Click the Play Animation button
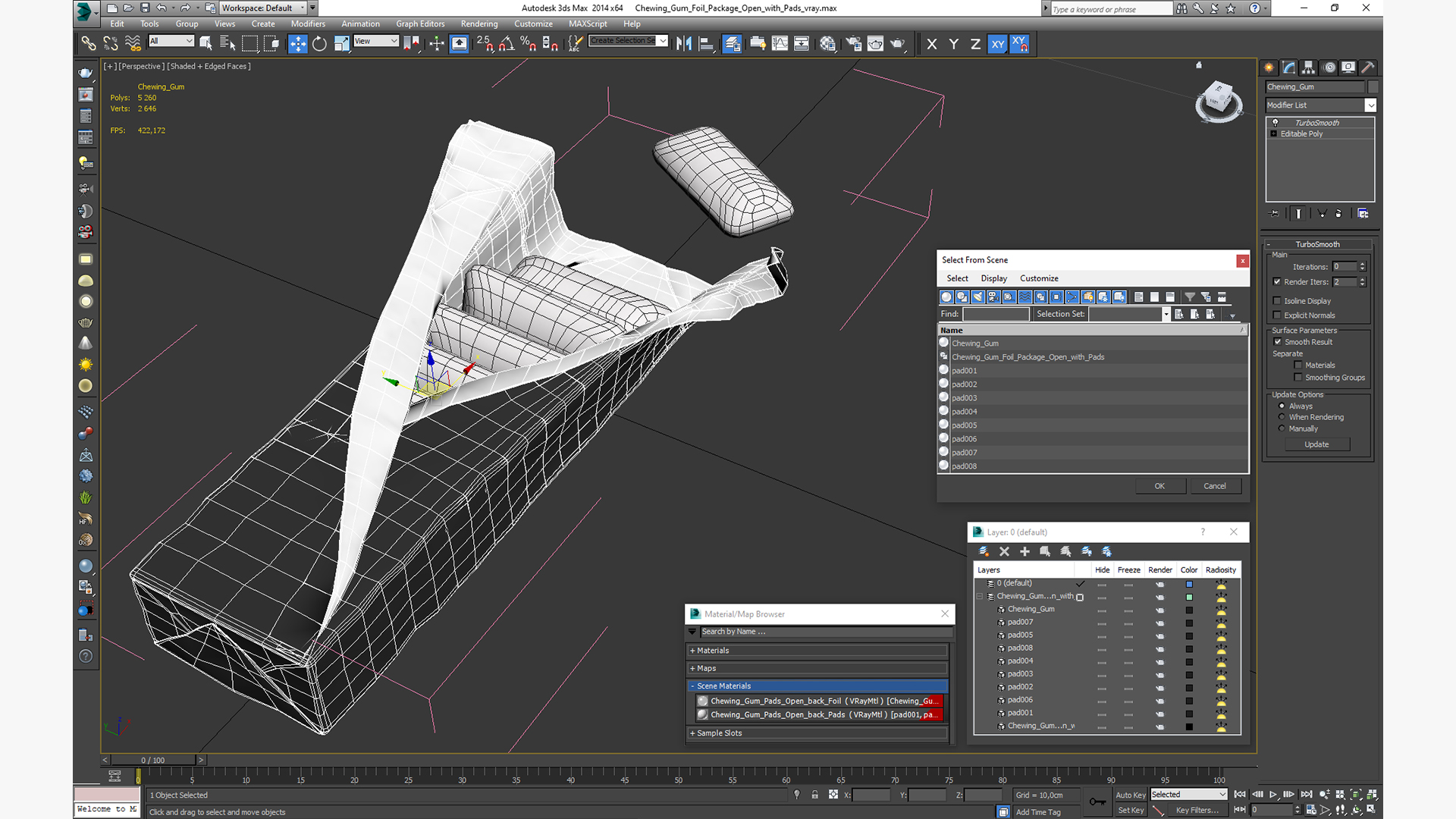This screenshot has width=1456, height=819. tap(1273, 794)
